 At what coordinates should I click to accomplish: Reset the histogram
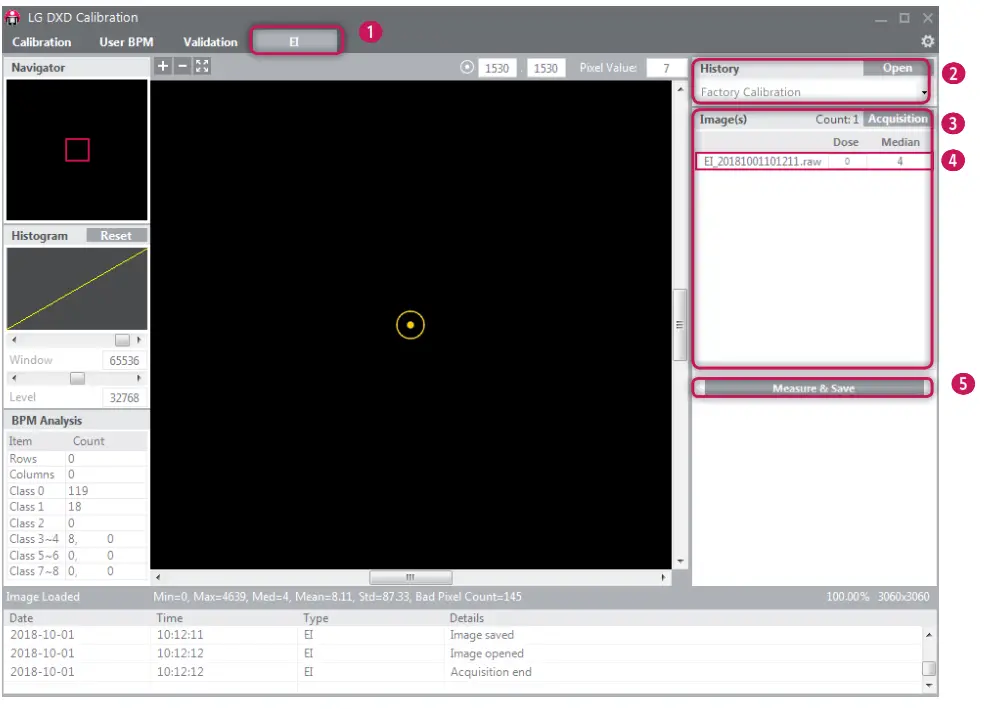(116, 236)
